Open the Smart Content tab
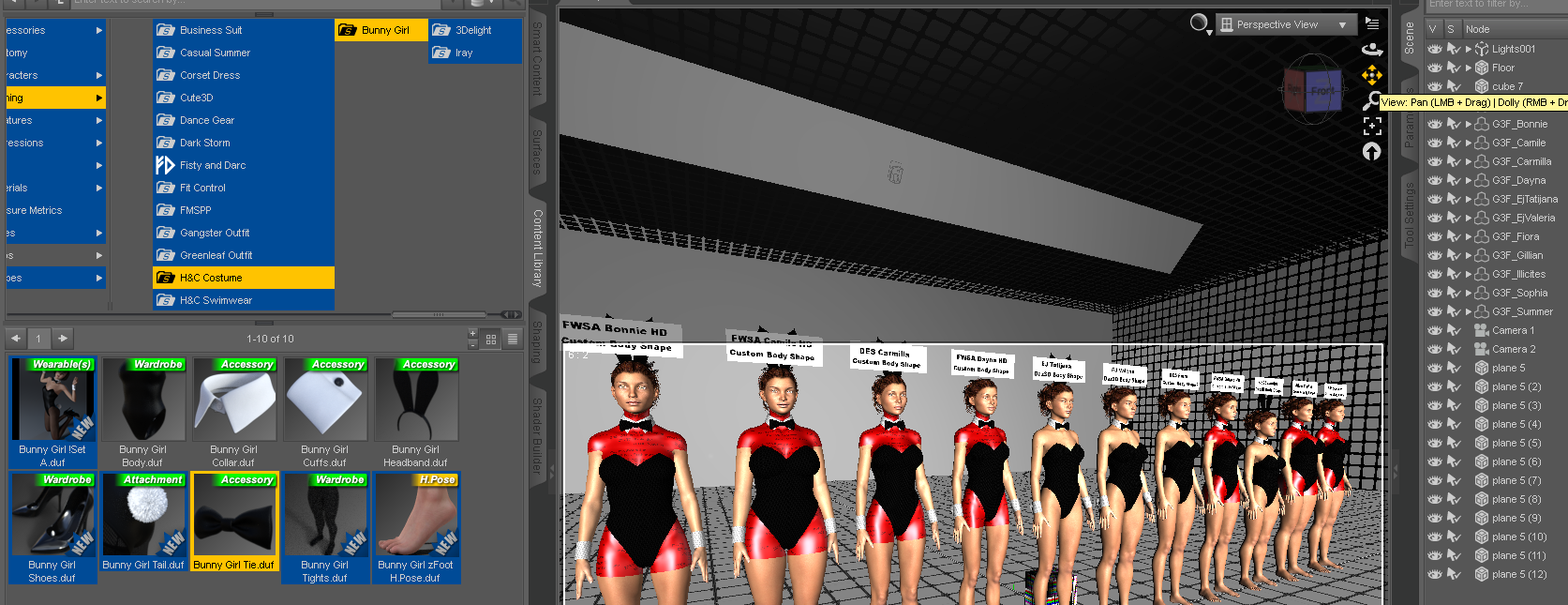Screen dimensions: 1568x605 tap(537, 58)
